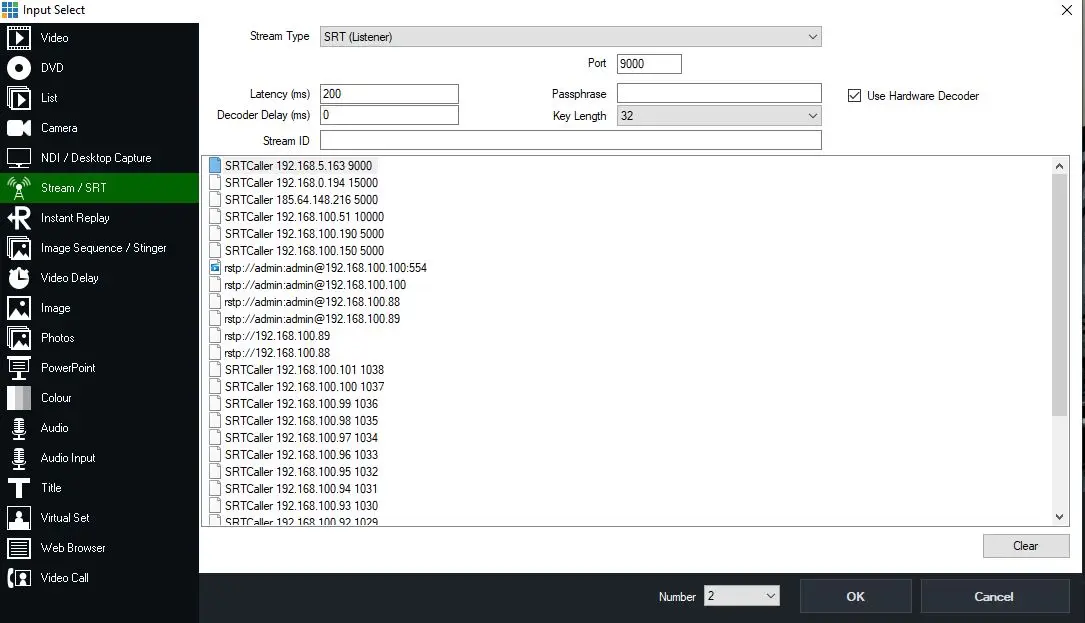The height and width of the screenshot is (623, 1085).
Task: Click the Decoder Delay (ms) field
Action: coord(389,115)
